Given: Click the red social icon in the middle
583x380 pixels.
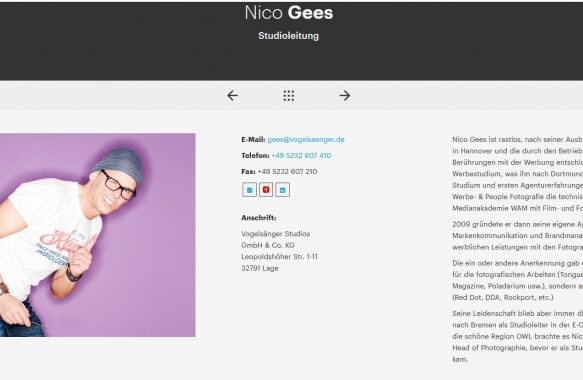Looking at the screenshot, I should point(266,190).
